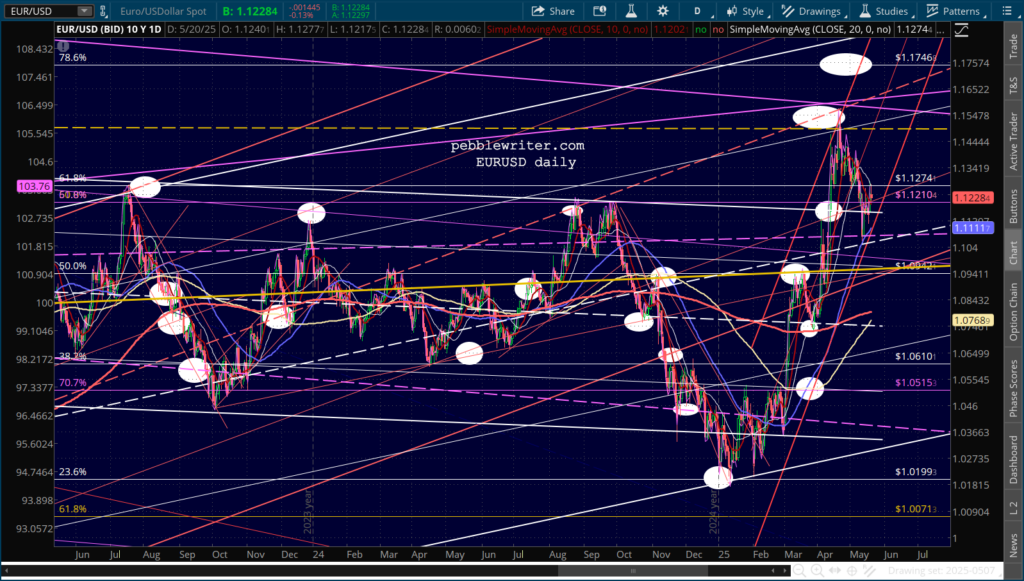
Task: Toggle the price axis scale icon
Action: click(961, 29)
